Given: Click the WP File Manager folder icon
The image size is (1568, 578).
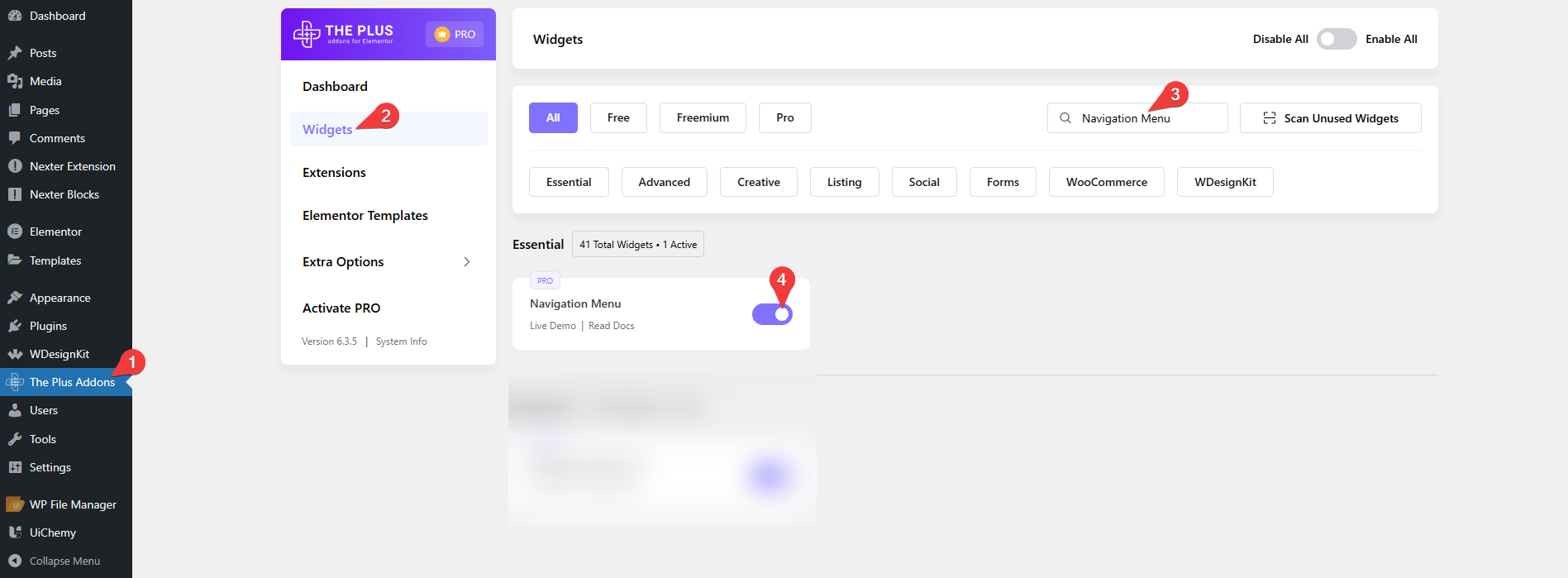Looking at the screenshot, I should (15, 504).
